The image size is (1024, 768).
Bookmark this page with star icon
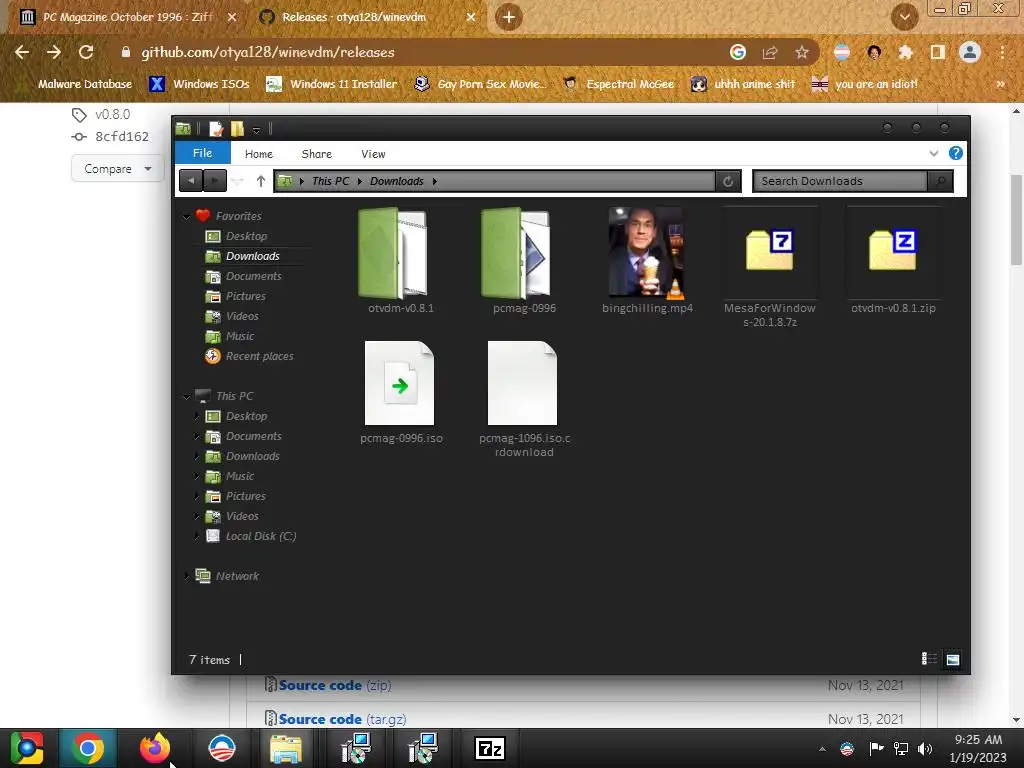pyautogui.click(x=801, y=52)
